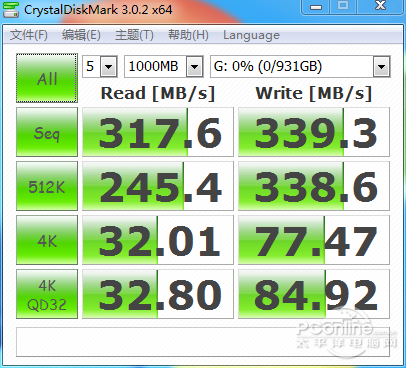
Task: Start the Seq sequential test
Action: [x=47, y=132]
